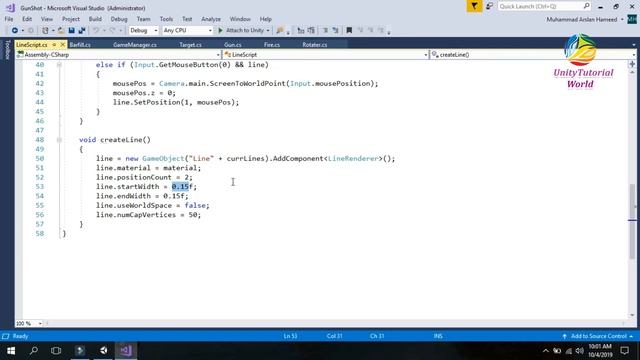This screenshot has height=360, width=640.
Task: Click the Quick Launch search magnifier icon
Action: pyautogui.click(x=586, y=6)
